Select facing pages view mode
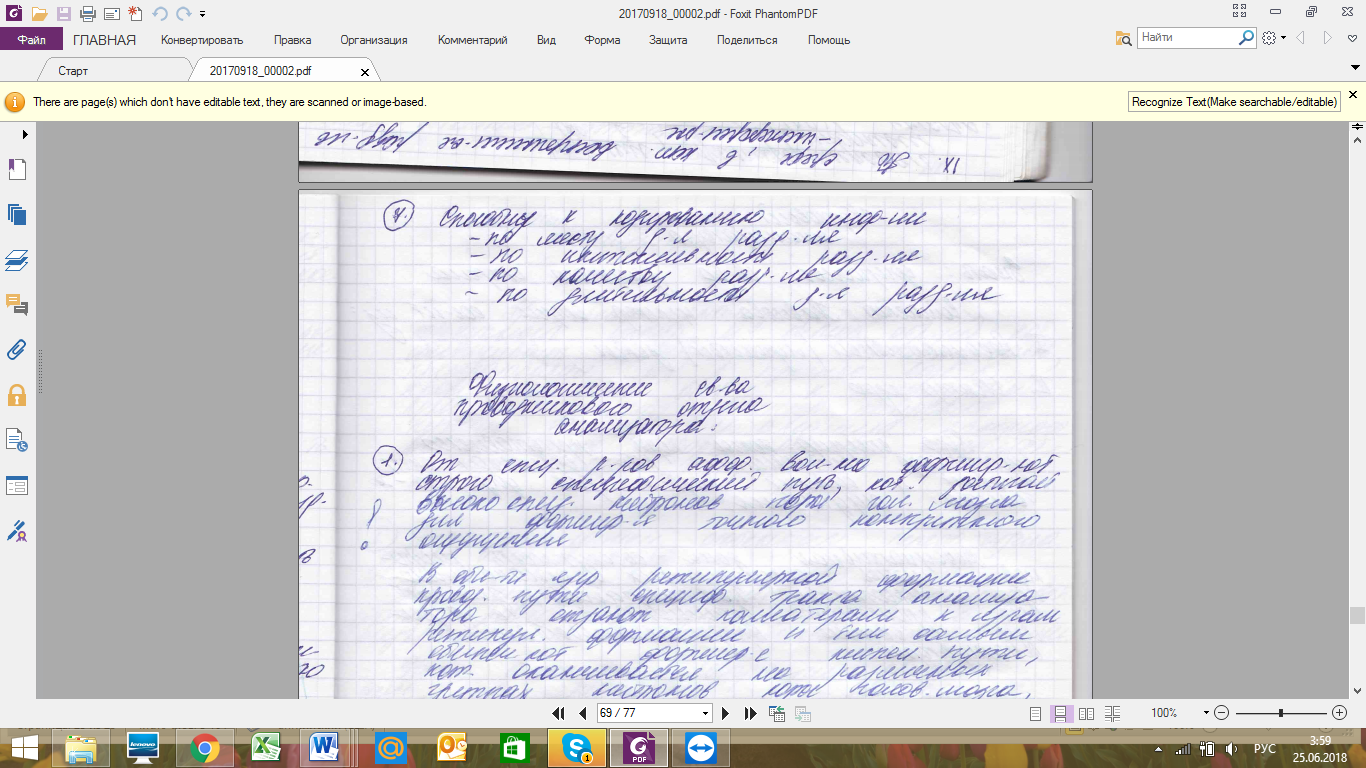 (1087, 713)
